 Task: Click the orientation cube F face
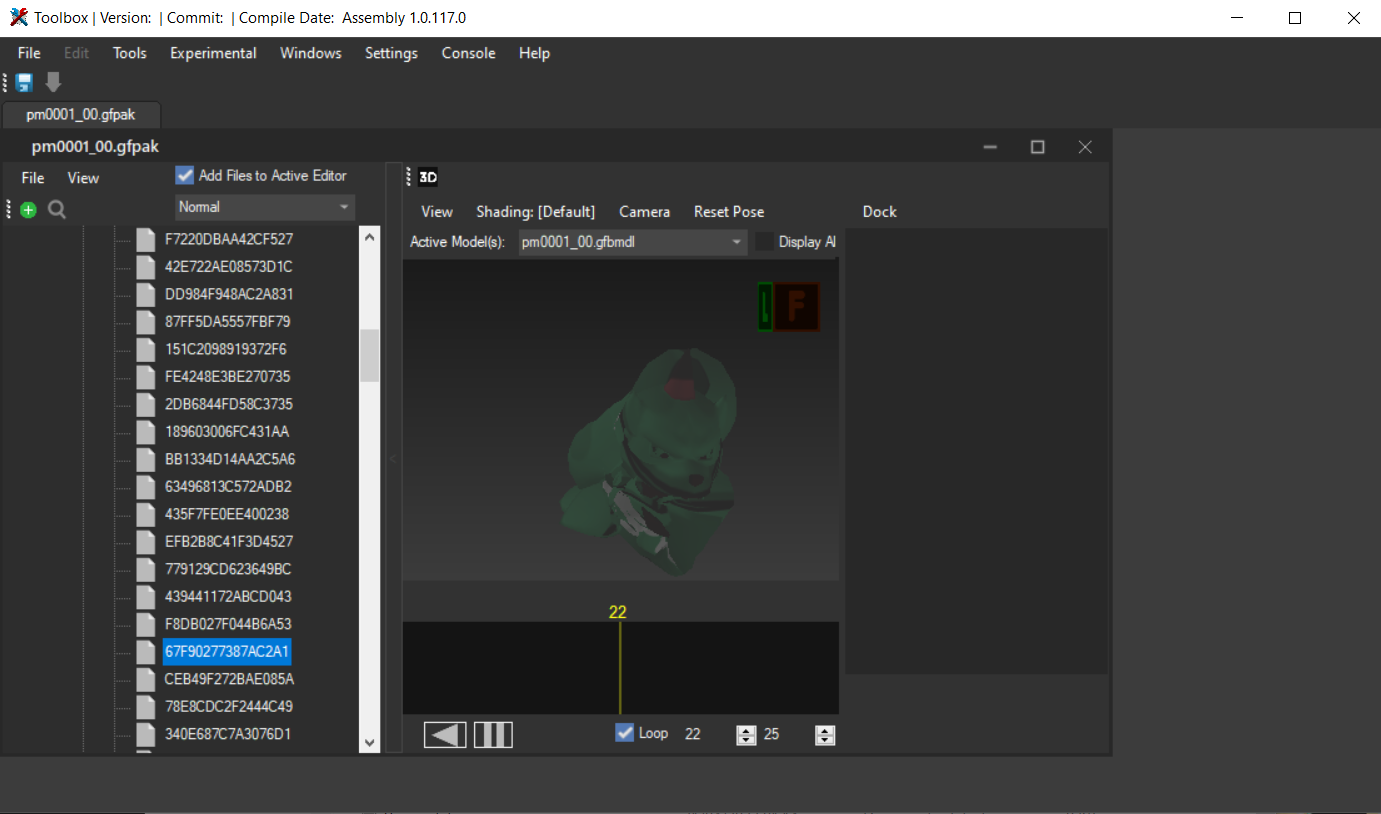pos(796,307)
